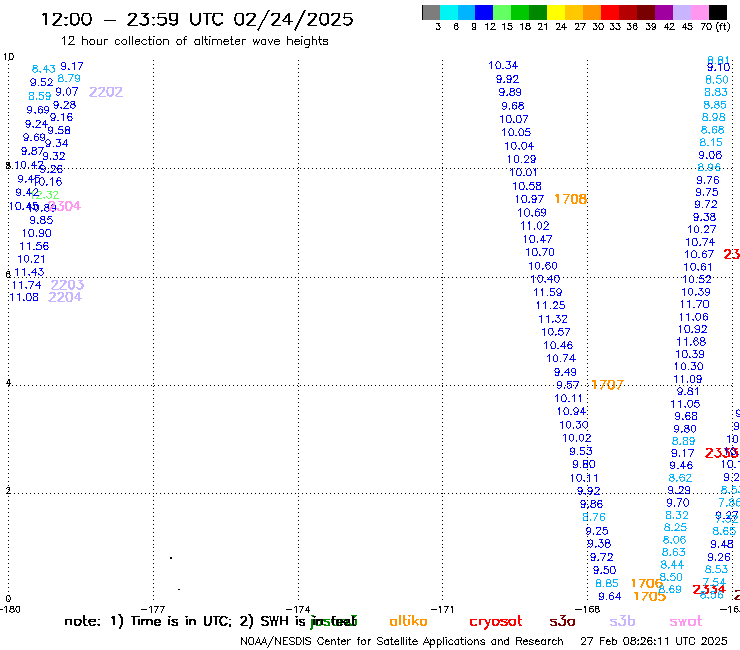Click the wave height value '8.76'
This screenshot has width=740, height=650.
coord(594,517)
